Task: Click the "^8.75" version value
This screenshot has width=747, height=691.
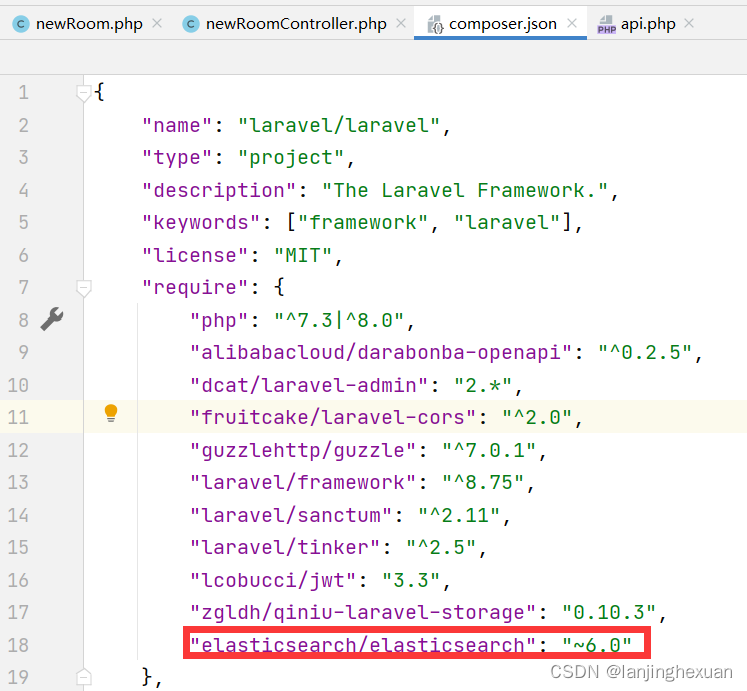Action: [x=483, y=482]
